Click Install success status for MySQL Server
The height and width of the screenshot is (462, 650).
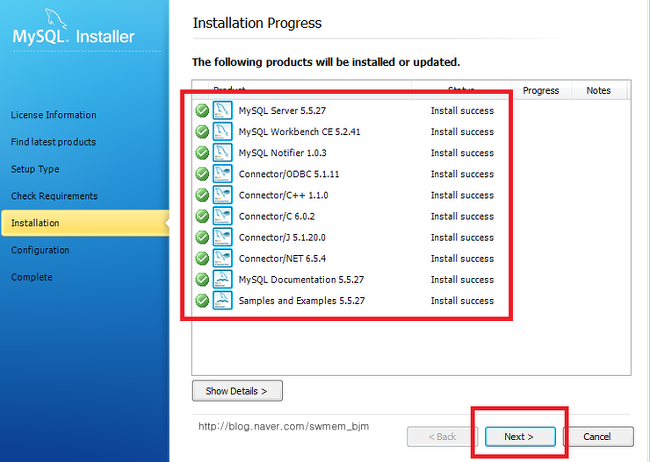(462, 111)
